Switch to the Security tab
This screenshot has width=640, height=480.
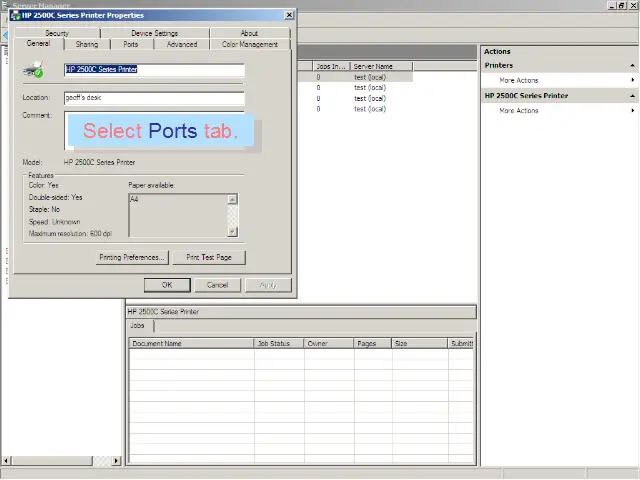[57, 33]
